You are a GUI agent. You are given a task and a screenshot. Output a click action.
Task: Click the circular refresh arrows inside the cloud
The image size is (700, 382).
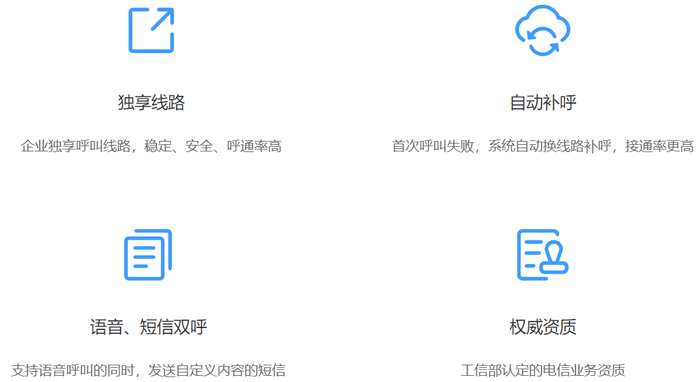pyautogui.click(x=542, y=42)
